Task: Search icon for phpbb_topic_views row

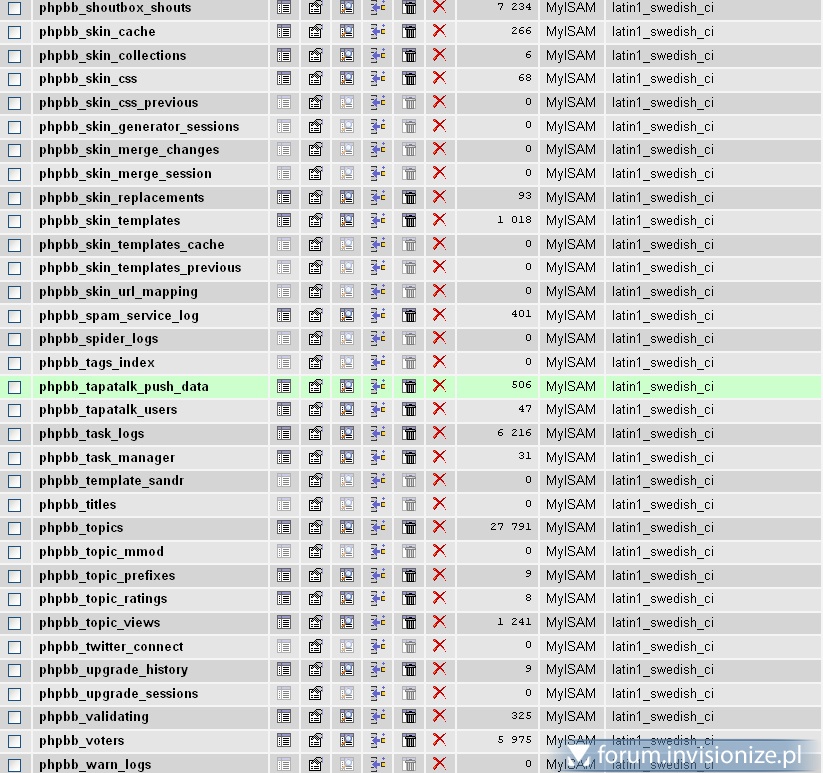Action: pos(346,622)
